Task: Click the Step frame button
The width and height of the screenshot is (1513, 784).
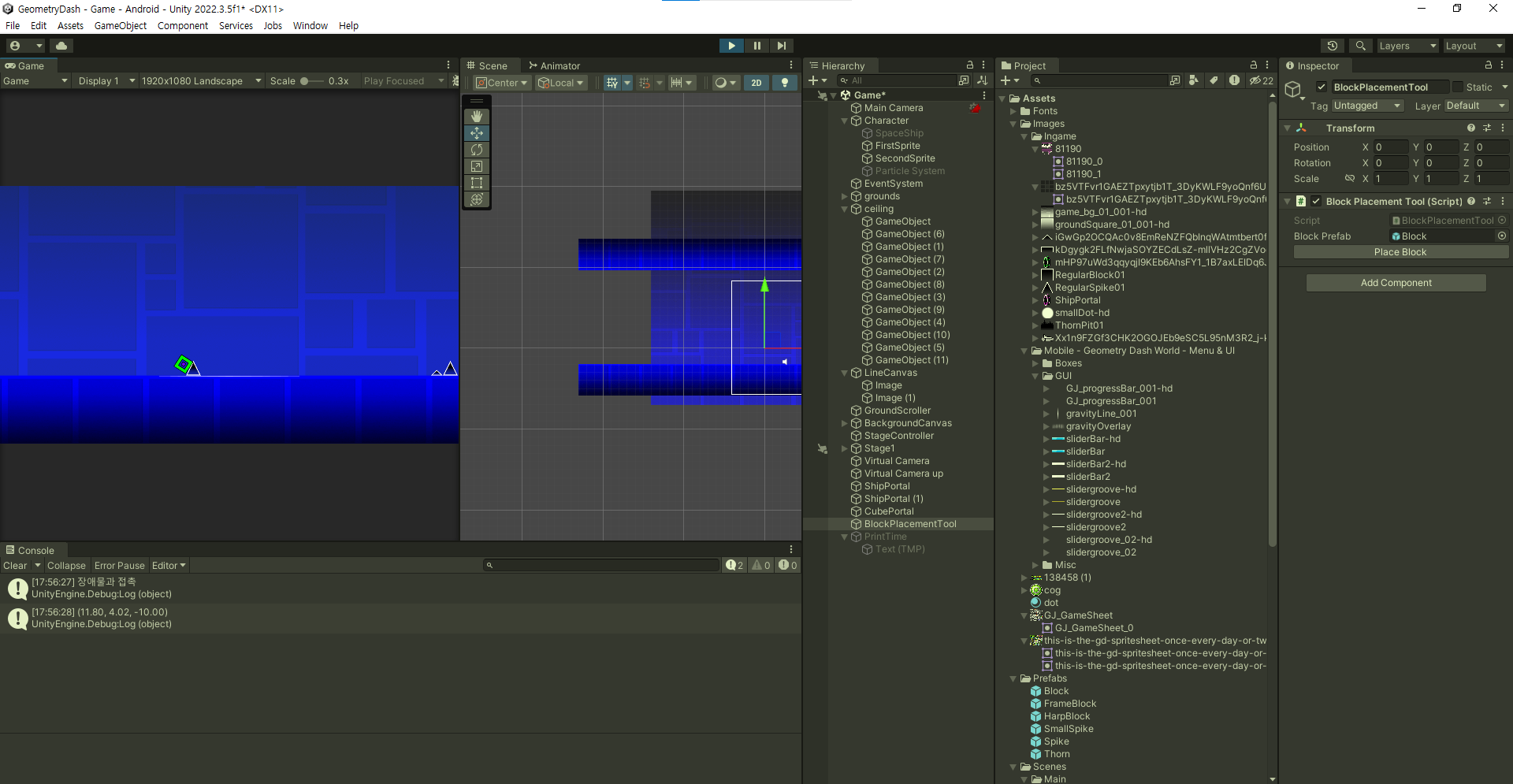Action: (x=781, y=46)
